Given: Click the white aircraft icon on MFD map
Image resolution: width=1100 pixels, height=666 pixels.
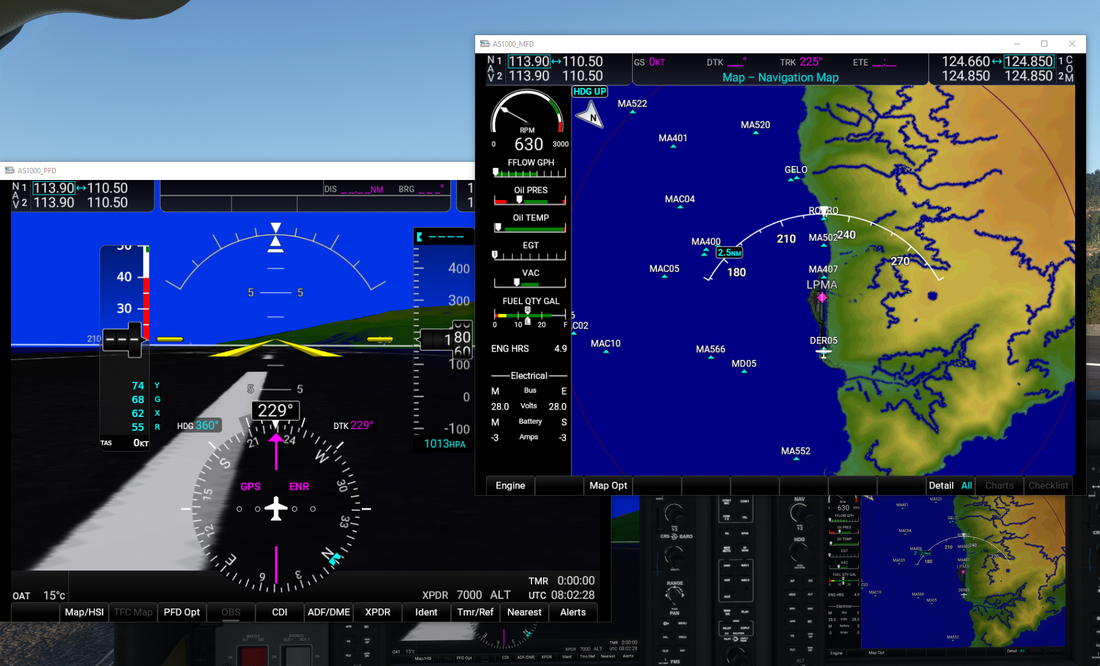Looking at the screenshot, I should (x=823, y=352).
